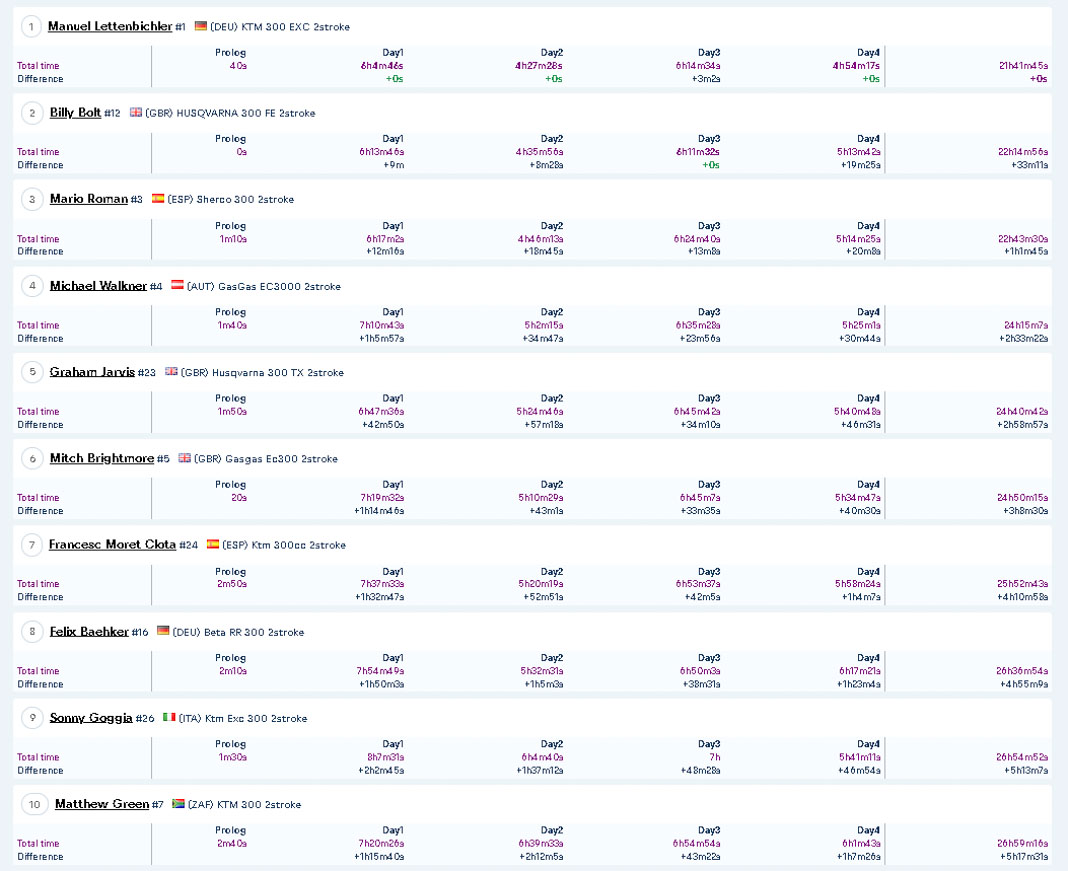Click position badge number 10
This screenshot has height=871, width=1068.
point(34,804)
